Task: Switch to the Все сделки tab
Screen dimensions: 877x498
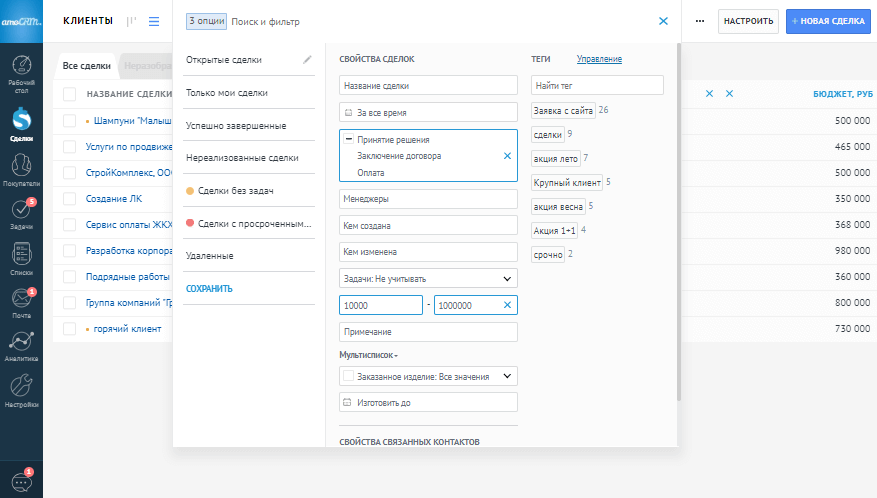Action: (87, 66)
